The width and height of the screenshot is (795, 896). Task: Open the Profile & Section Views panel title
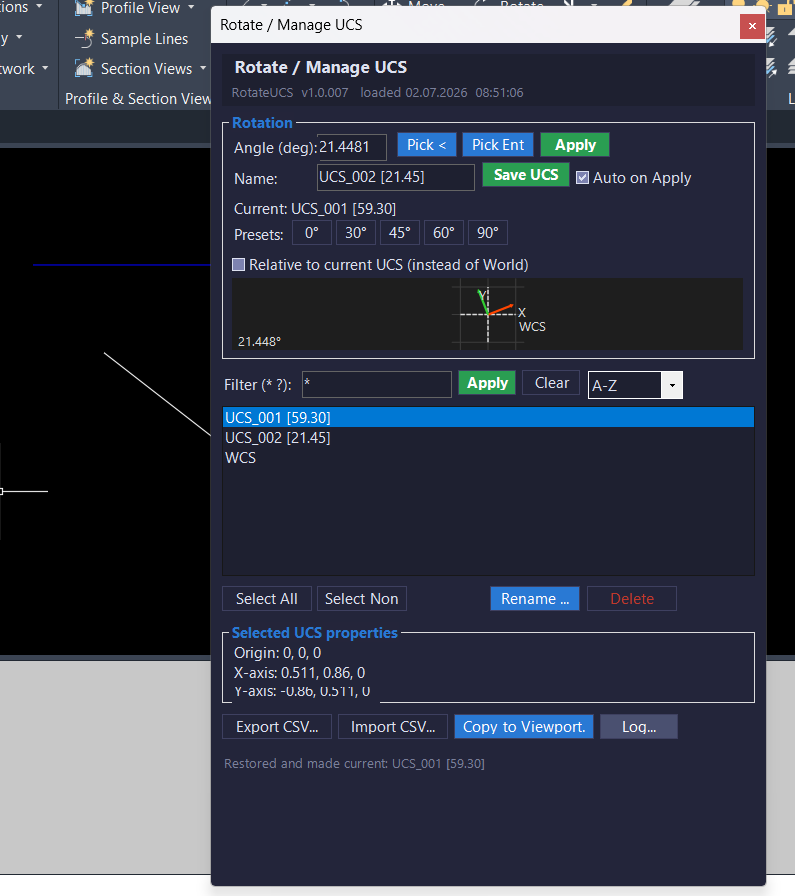(x=138, y=99)
